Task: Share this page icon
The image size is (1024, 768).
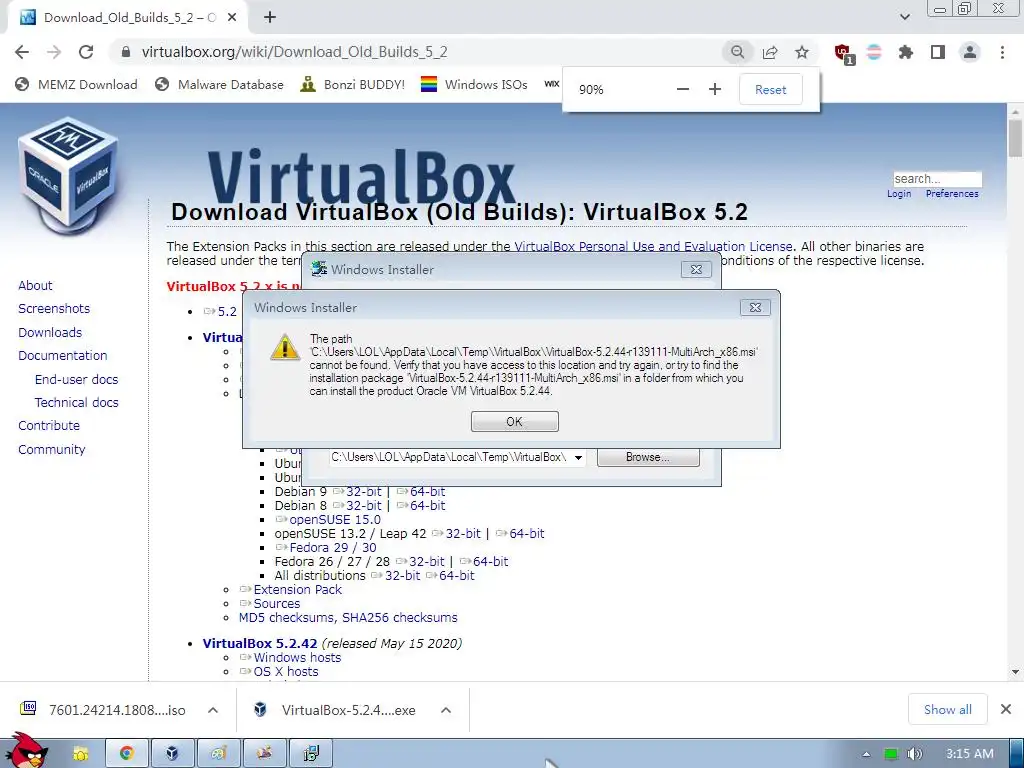Action: pyautogui.click(x=770, y=52)
